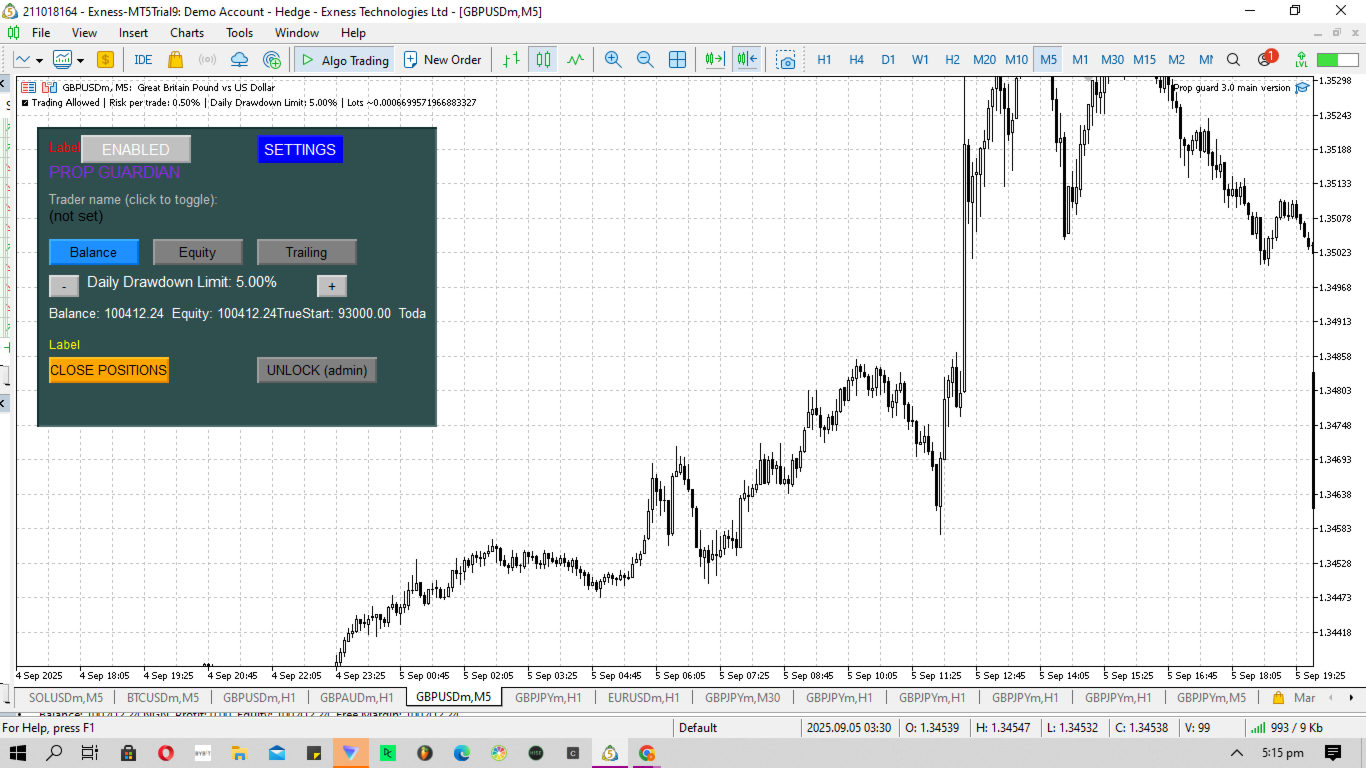The image size is (1366, 768).
Task: Open chart type dropdown arrow
Action: tap(39, 60)
